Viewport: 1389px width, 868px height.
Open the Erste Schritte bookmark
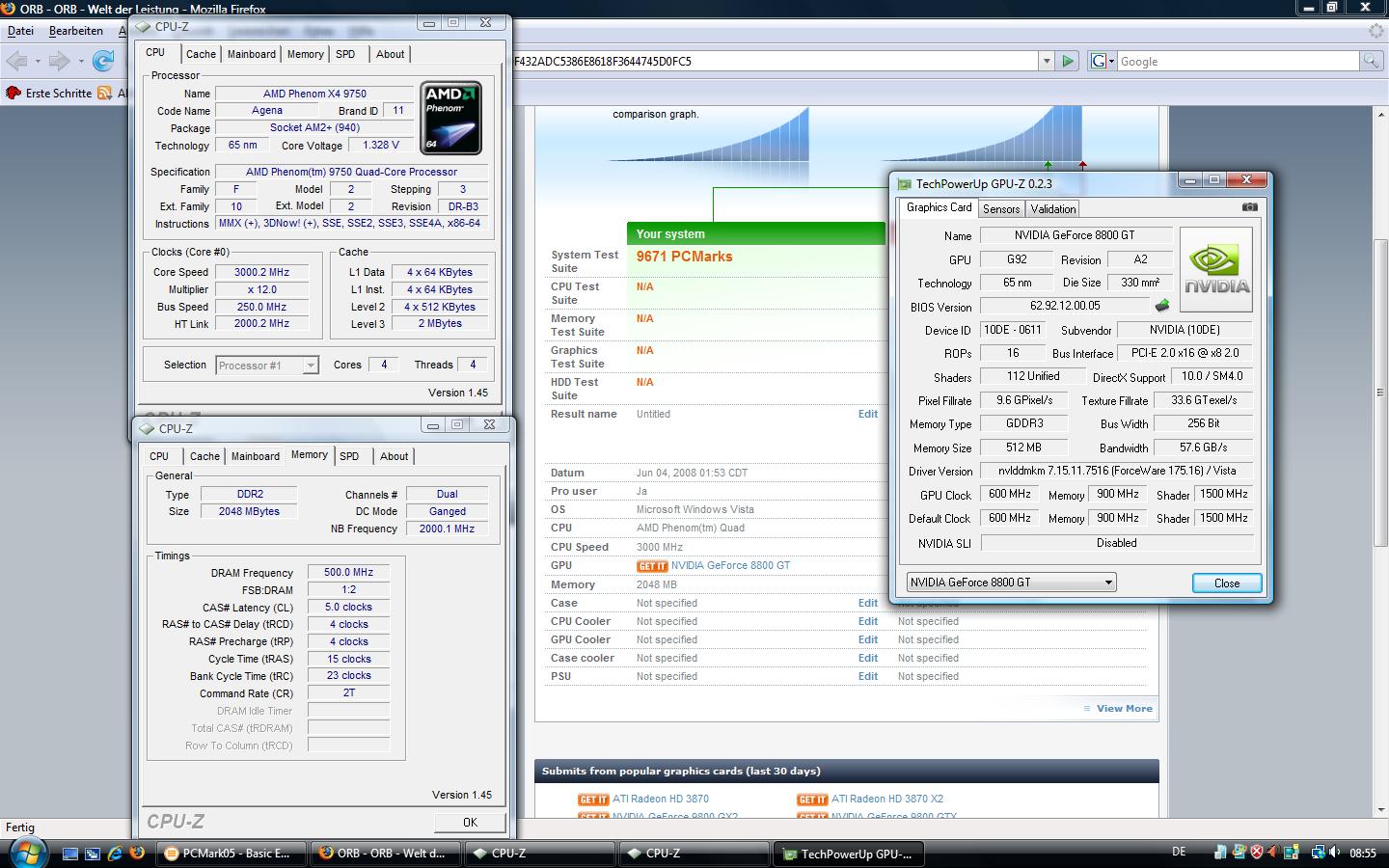(x=49, y=94)
